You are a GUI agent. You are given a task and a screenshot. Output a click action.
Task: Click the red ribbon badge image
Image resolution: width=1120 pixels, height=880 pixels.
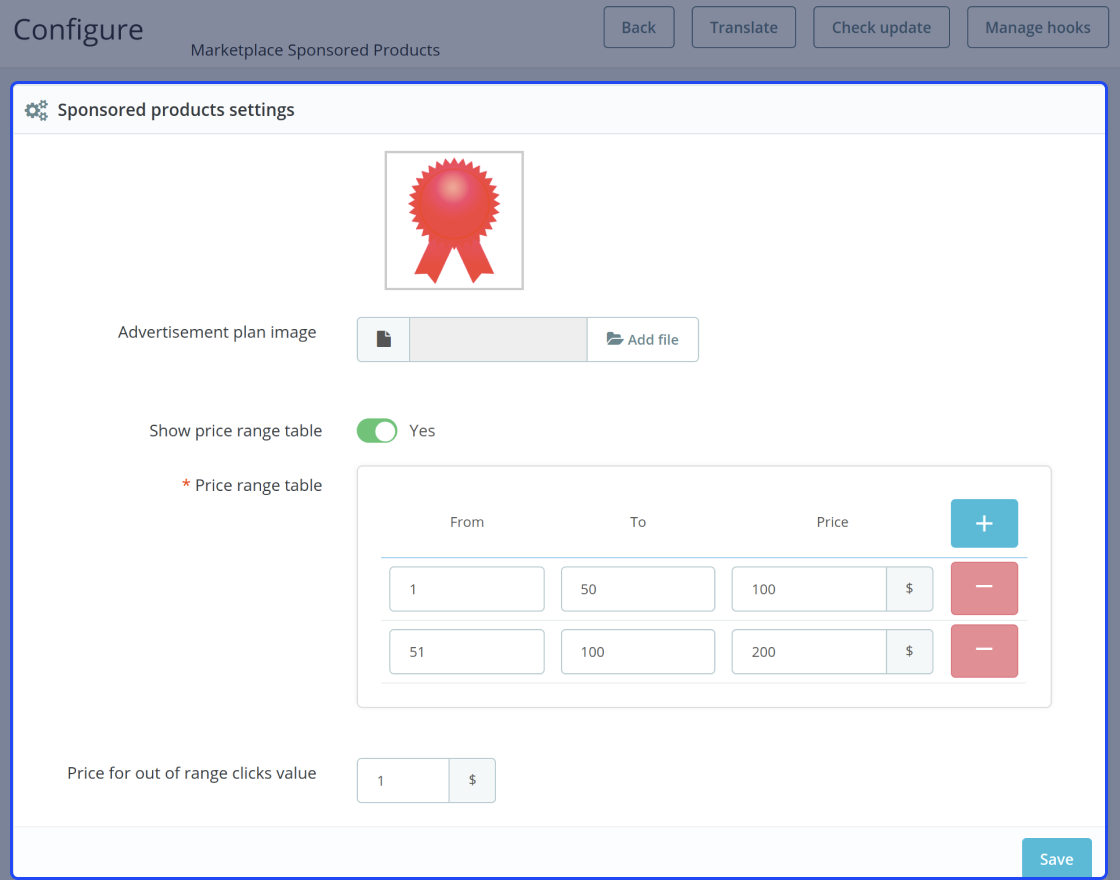(454, 220)
